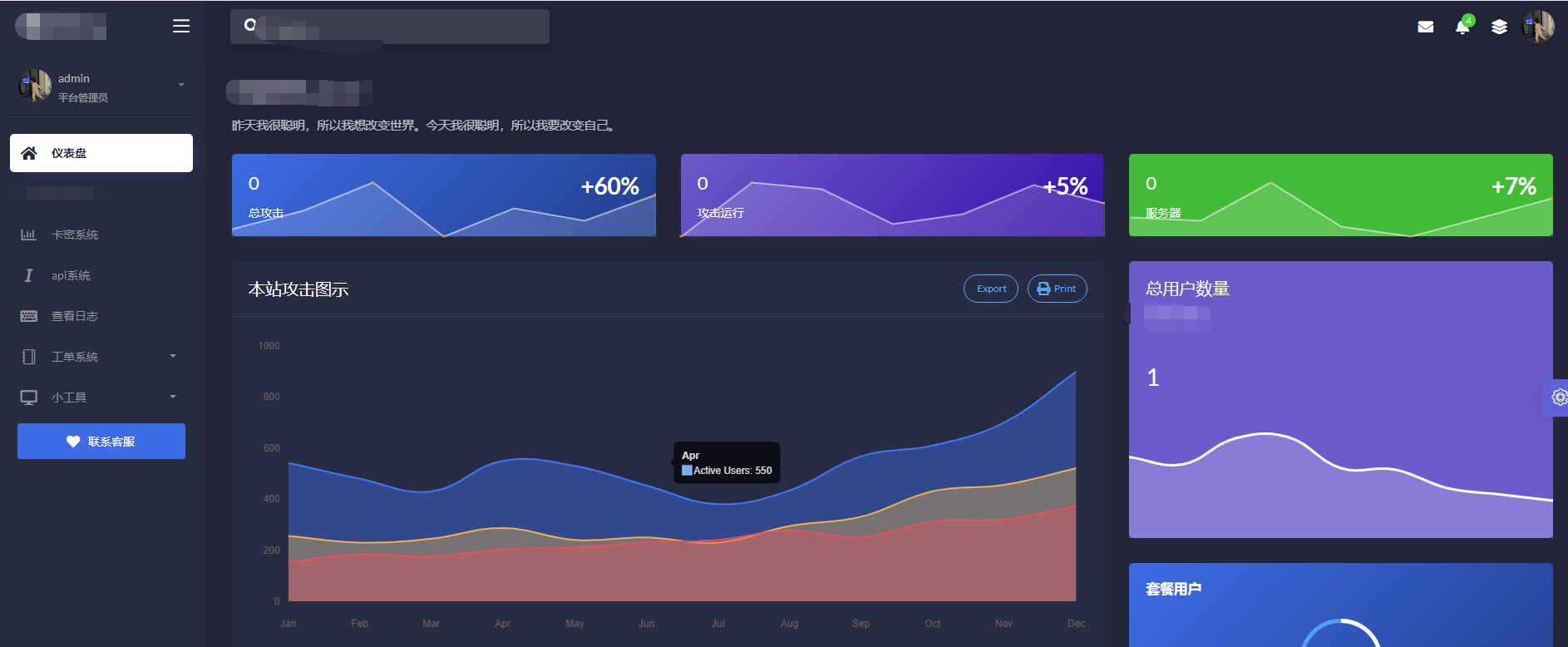Click the 查看日志 keyboard icon
The width and height of the screenshot is (1568, 647).
point(28,316)
